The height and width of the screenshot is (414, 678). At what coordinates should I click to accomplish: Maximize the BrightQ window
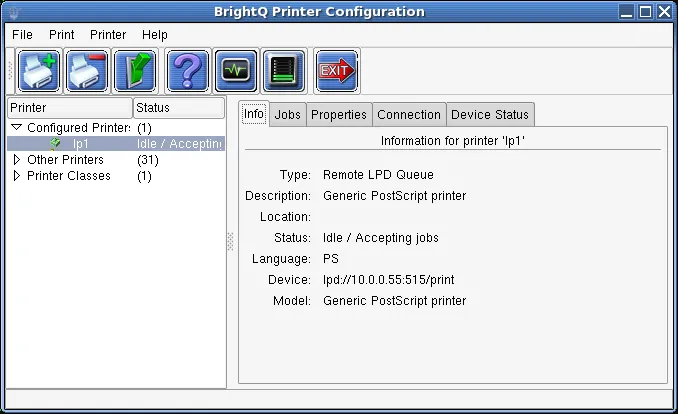645,12
